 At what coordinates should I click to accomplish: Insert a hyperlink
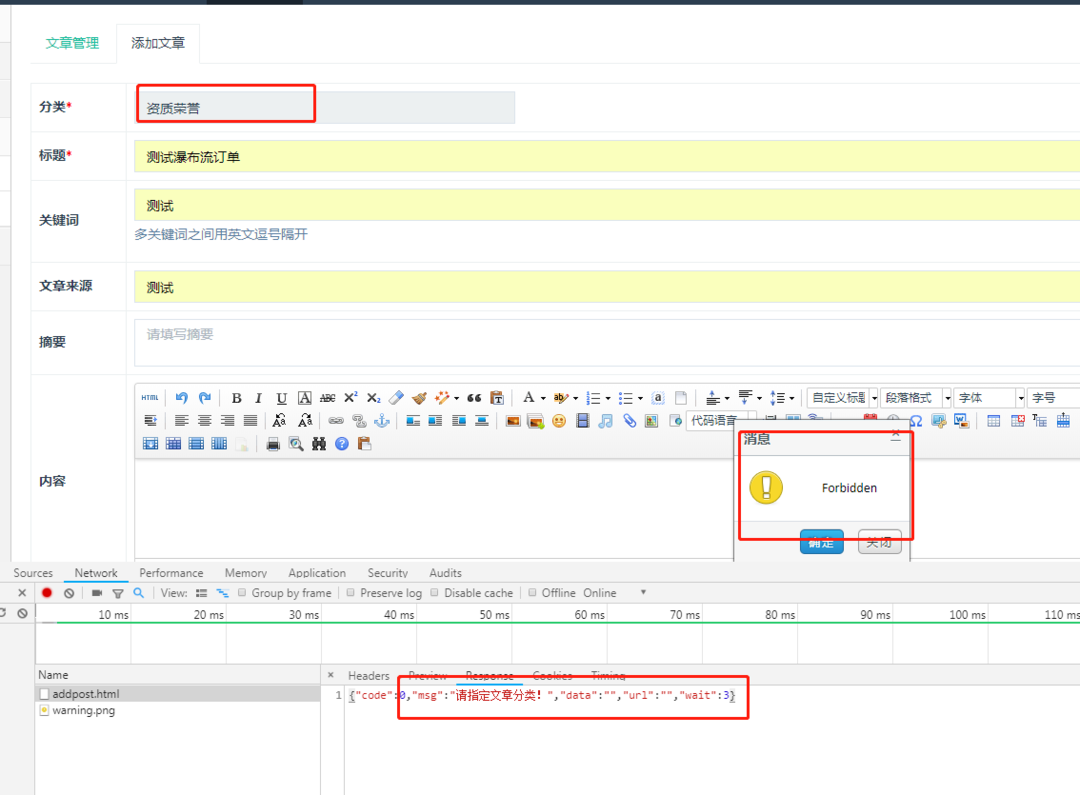point(335,420)
